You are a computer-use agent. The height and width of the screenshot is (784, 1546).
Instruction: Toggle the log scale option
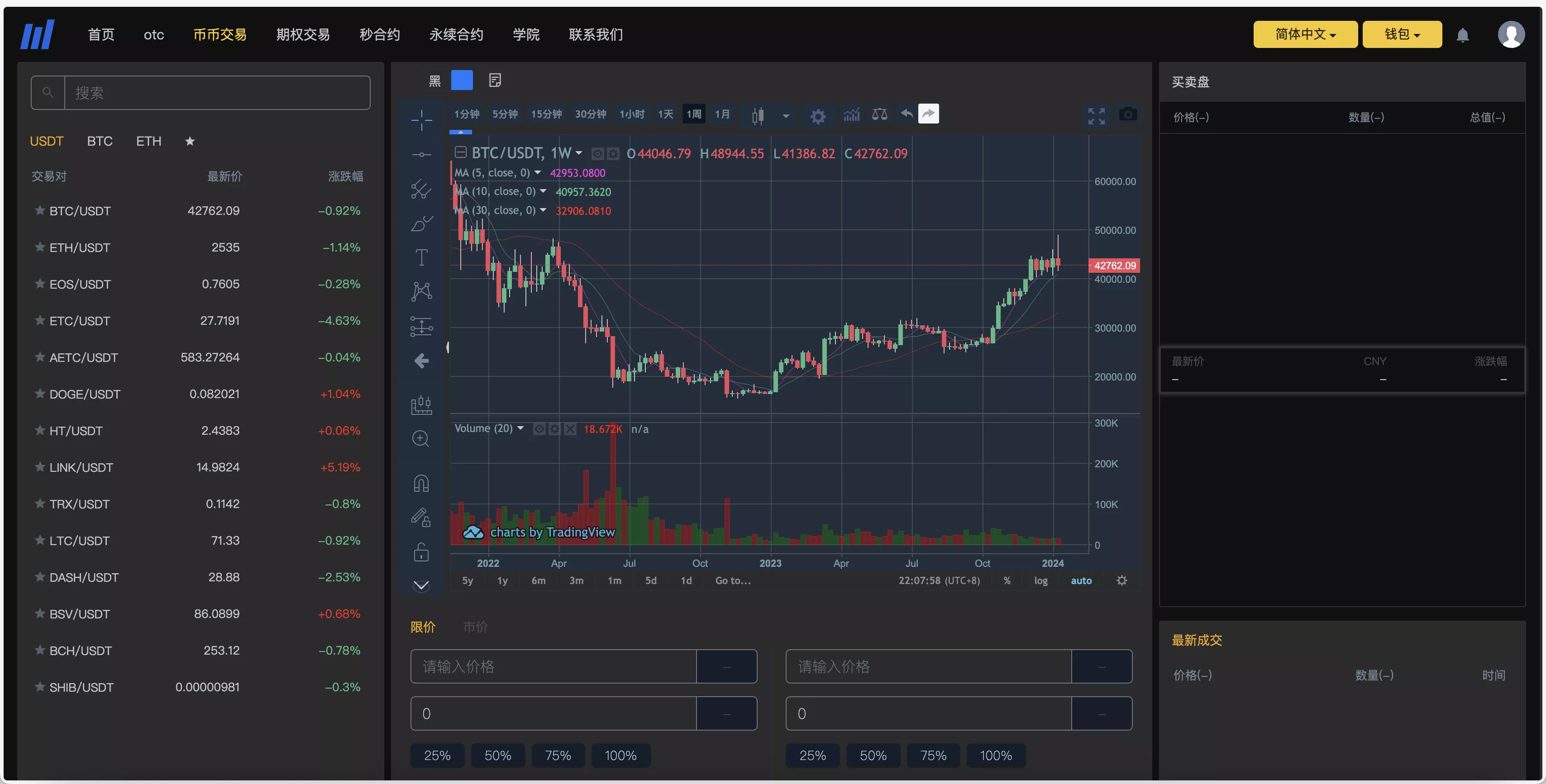click(x=1040, y=580)
